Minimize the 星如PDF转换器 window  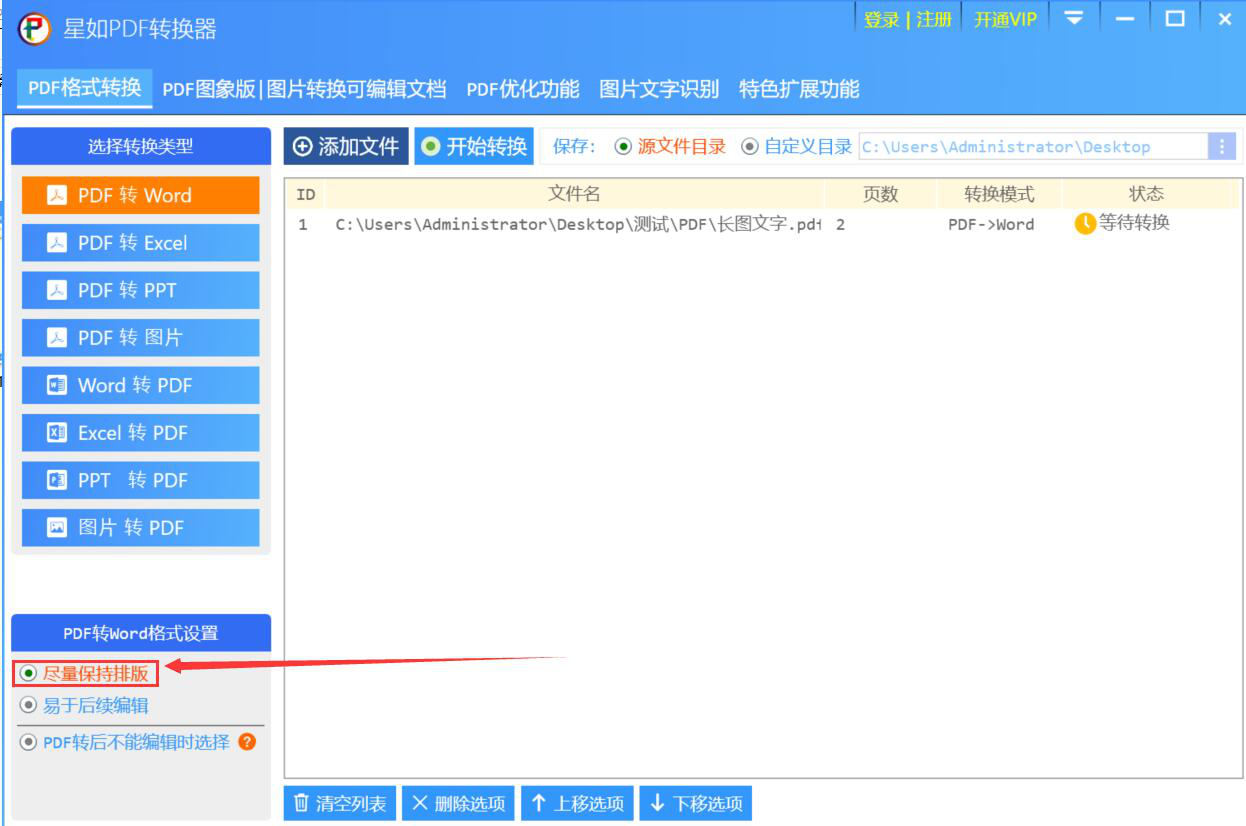1125,18
